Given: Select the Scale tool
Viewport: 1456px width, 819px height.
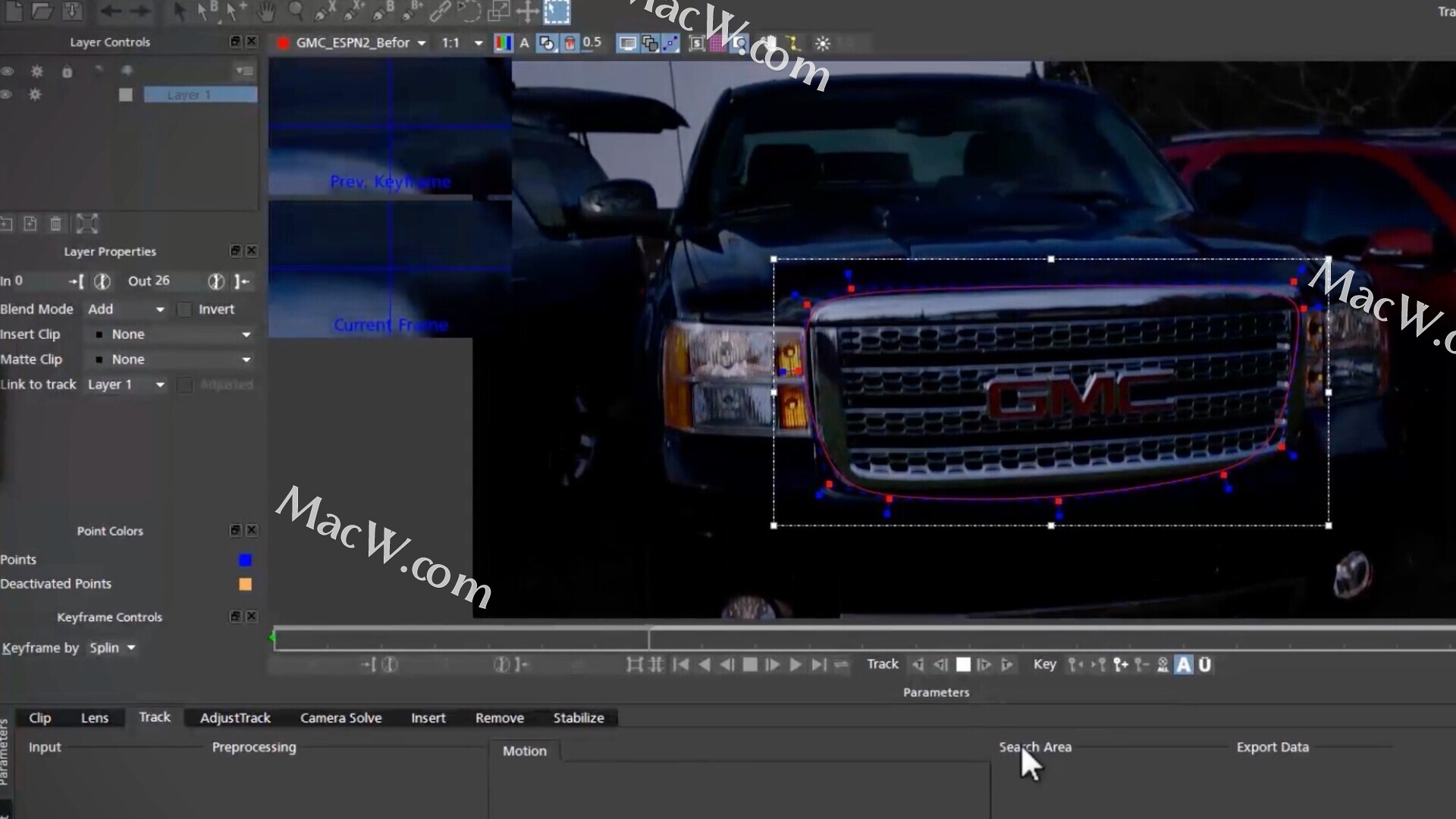Looking at the screenshot, I should 498,11.
